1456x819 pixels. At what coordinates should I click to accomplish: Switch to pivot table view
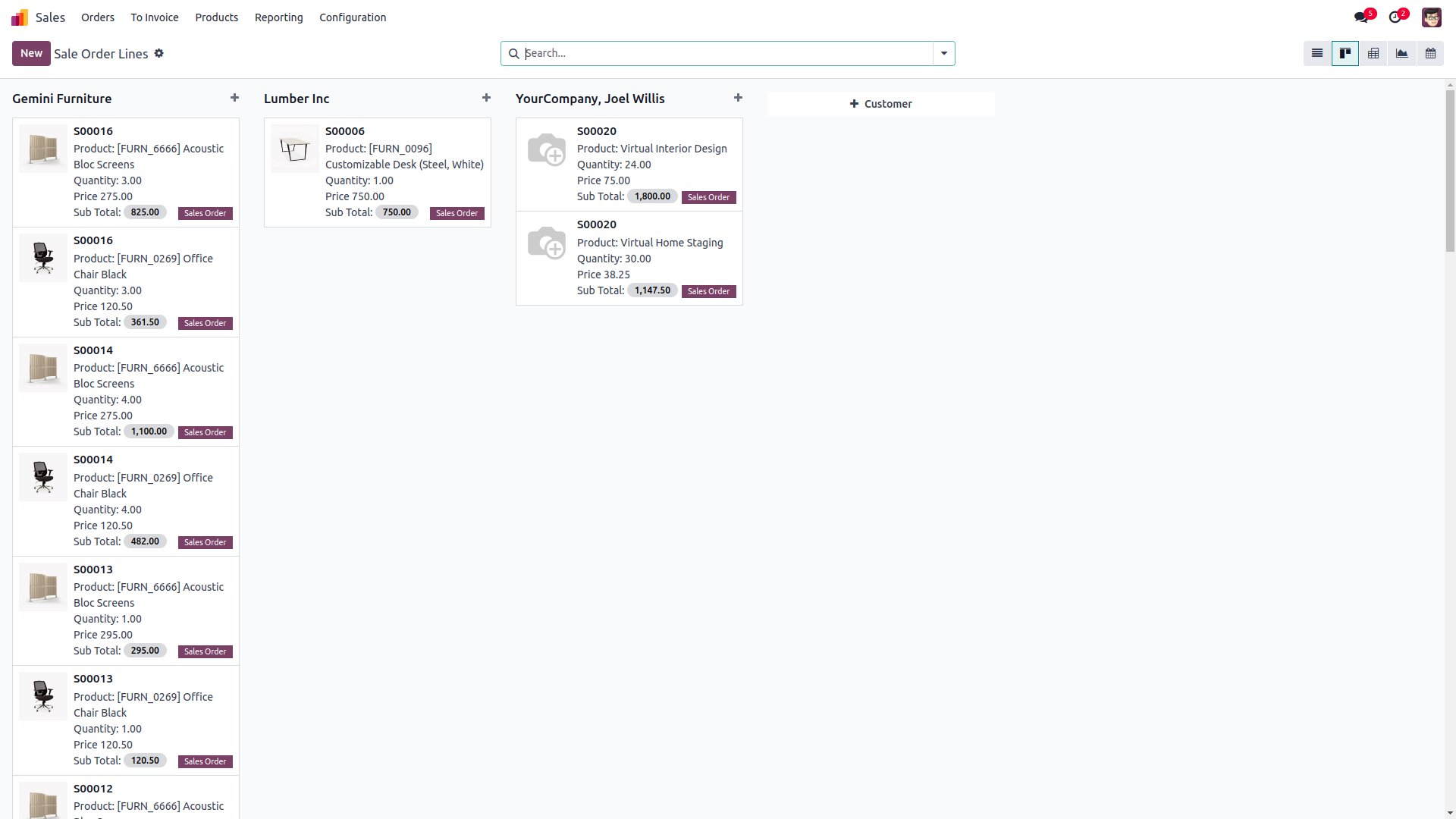coord(1373,53)
